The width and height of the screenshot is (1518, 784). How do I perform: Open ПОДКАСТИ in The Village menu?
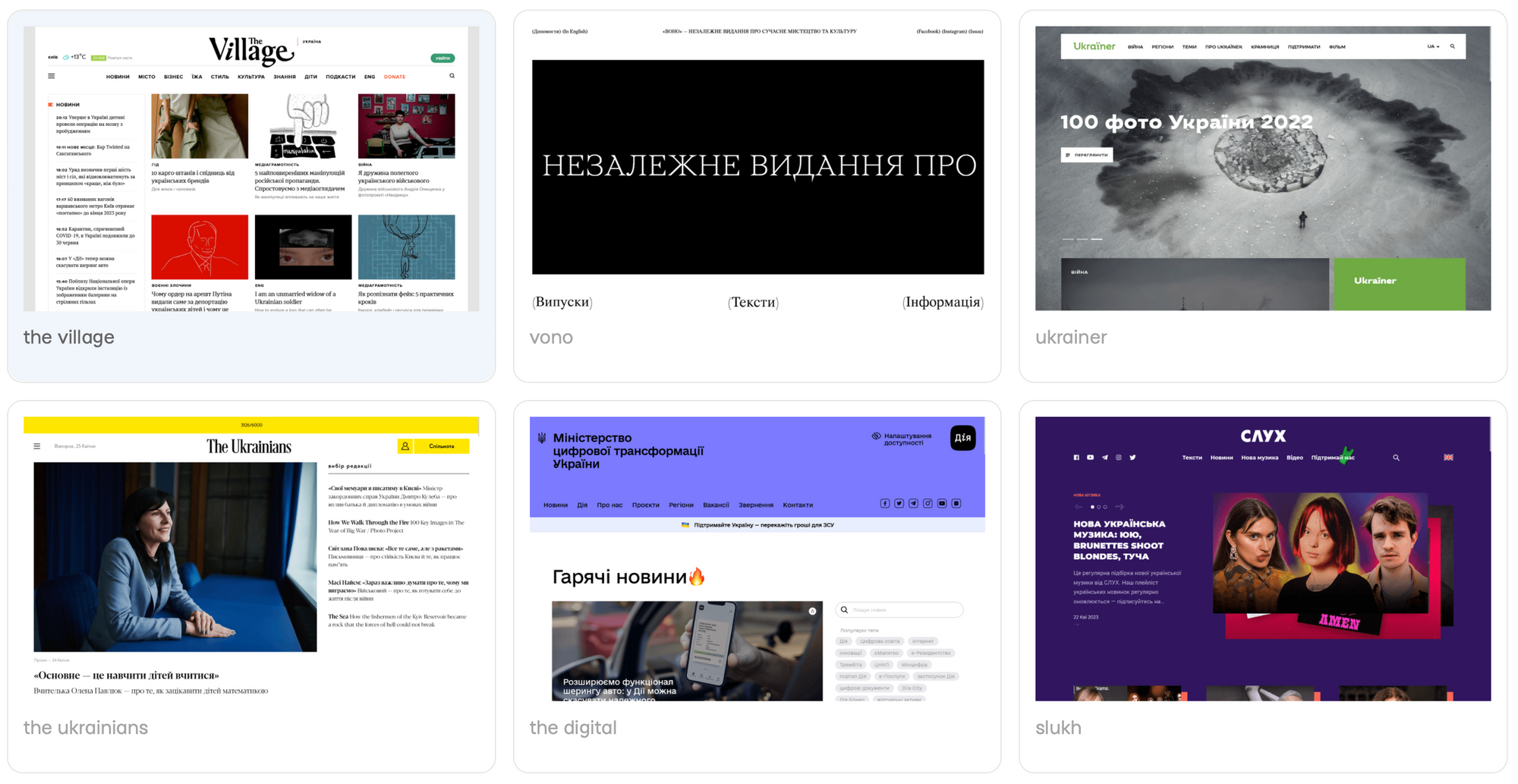tap(340, 77)
